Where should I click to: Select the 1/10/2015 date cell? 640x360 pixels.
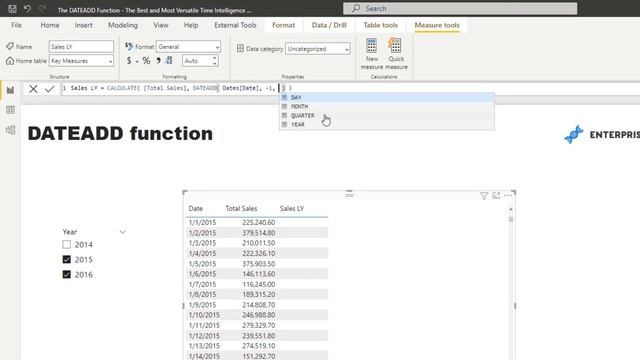click(x=204, y=315)
